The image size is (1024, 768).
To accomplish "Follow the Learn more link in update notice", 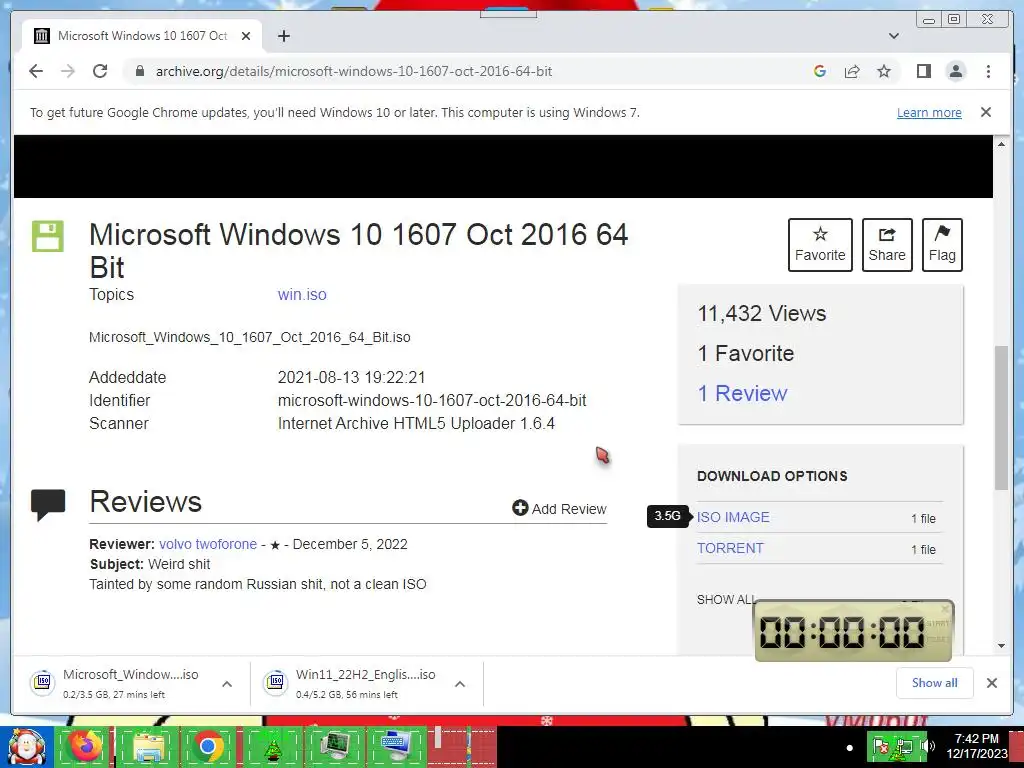I will tap(929, 112).
